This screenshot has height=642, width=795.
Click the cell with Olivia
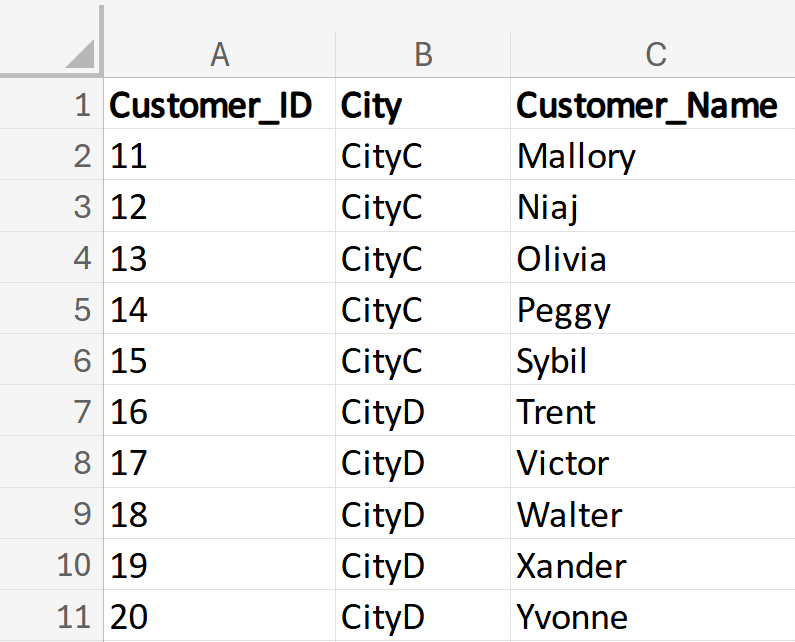(x=562, y=260)
